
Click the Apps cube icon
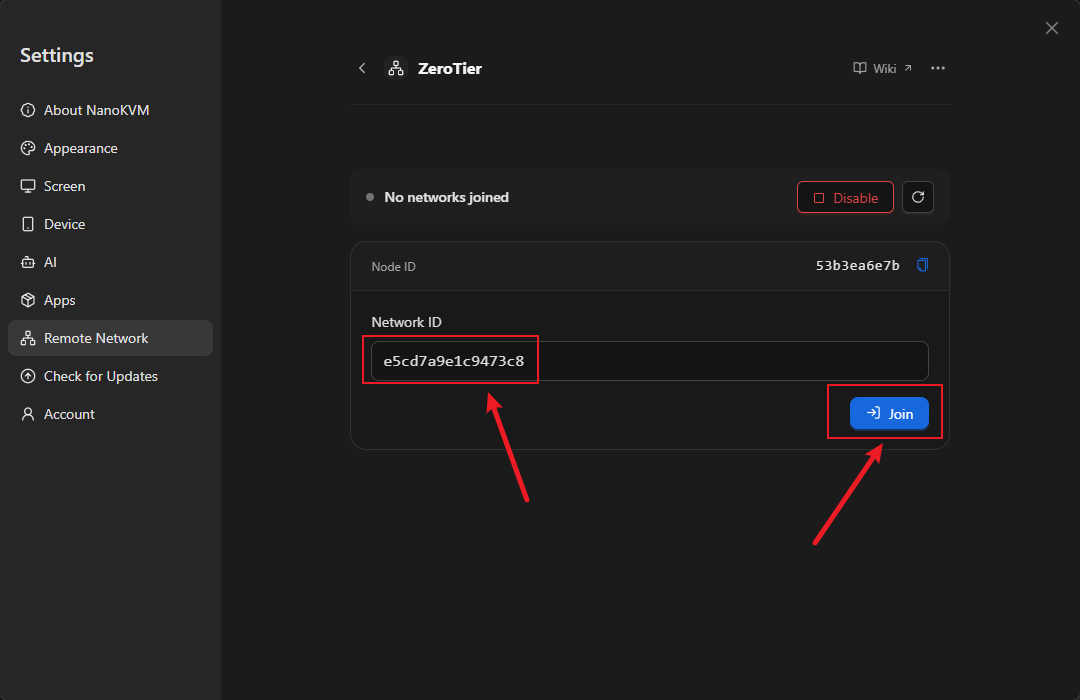coord(28,300)
